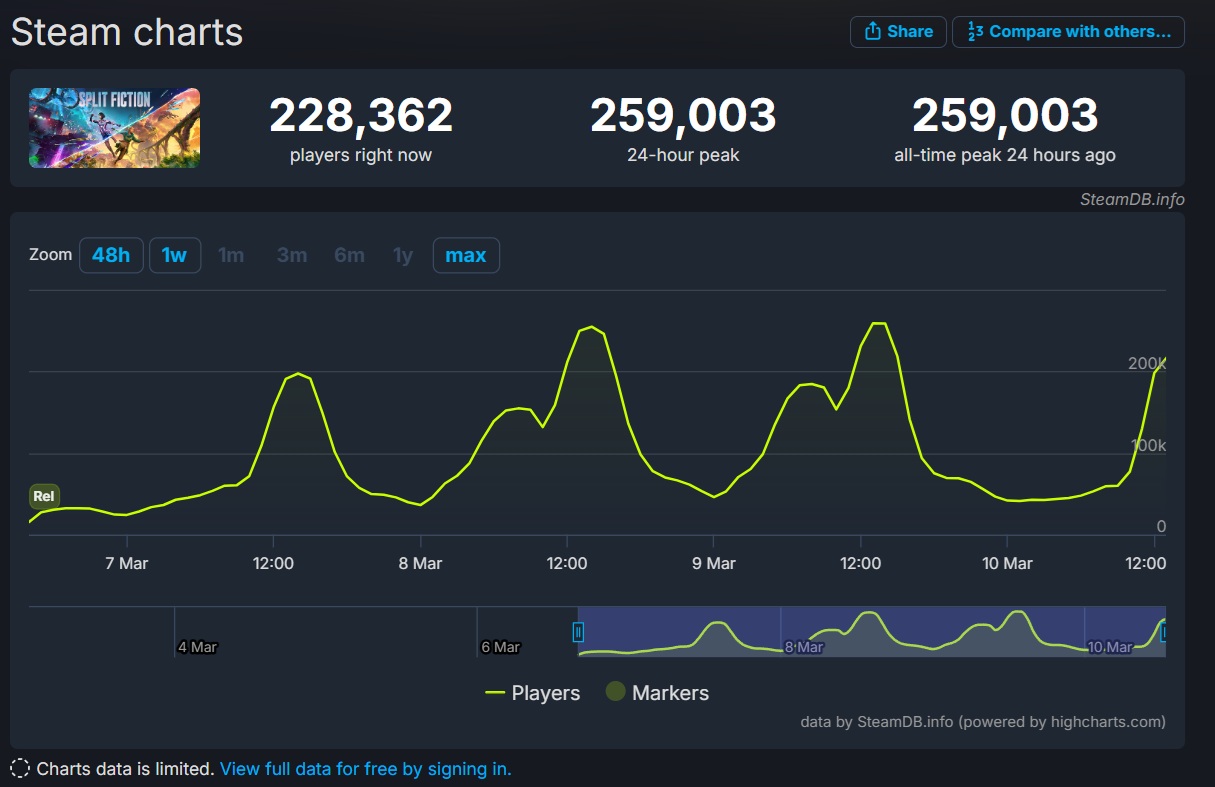Click the Split Fiction game thumbnail
This screenshot has height=787, width=1215.
[114, 128]
